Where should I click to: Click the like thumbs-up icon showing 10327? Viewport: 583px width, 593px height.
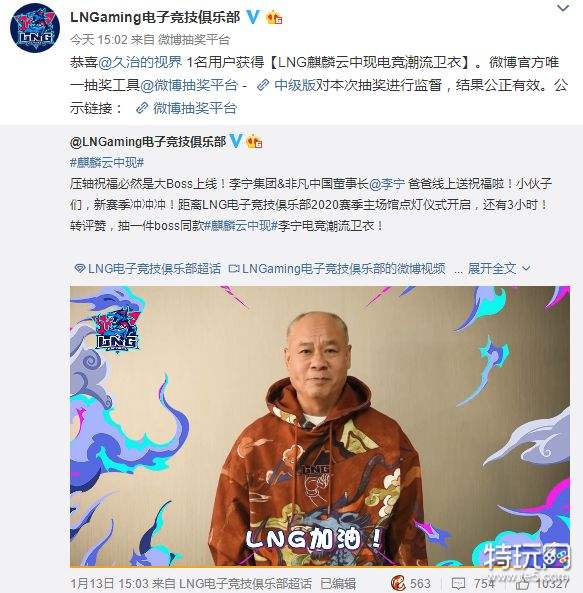pyautogui.click(x=524, y=584)
